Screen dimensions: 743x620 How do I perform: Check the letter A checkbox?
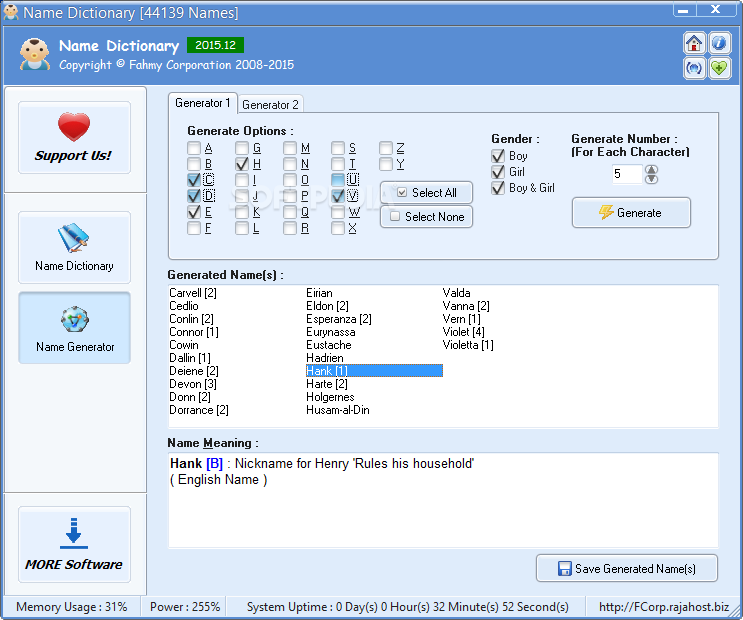(x=194, y=148)
